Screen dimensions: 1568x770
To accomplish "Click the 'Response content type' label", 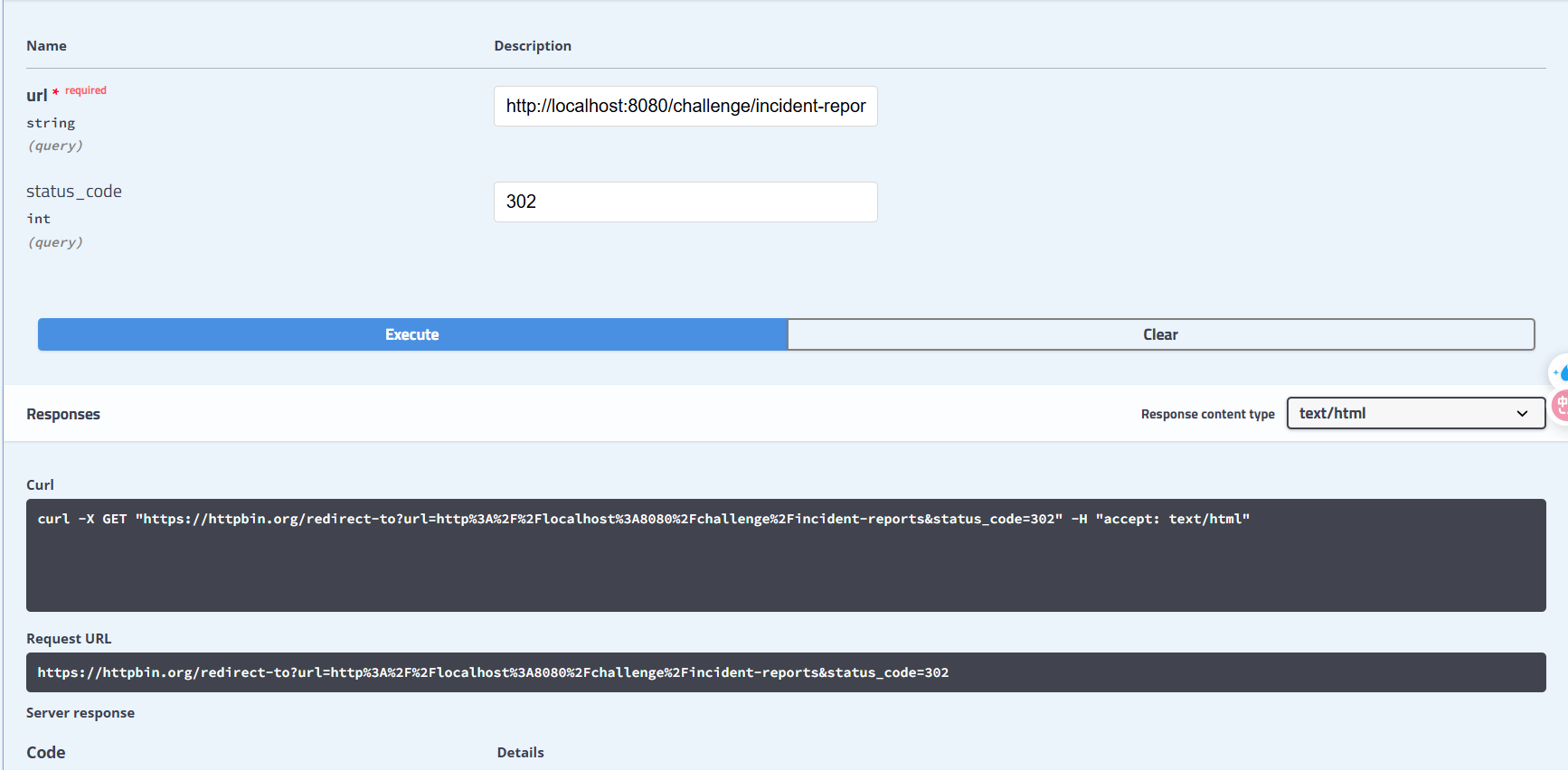I will (1207, 414).
